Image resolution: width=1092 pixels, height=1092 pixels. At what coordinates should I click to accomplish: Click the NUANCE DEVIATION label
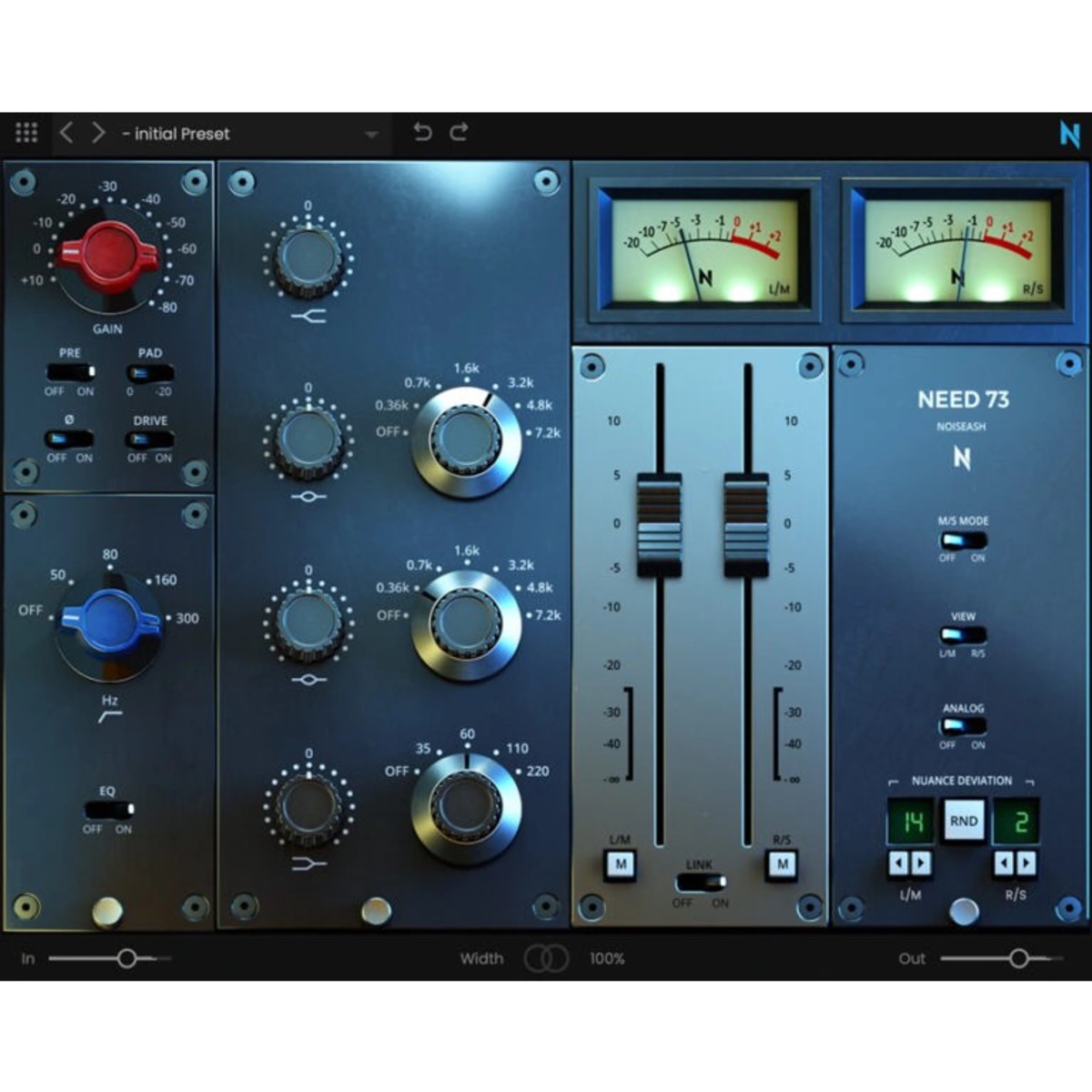click(x=962, y=781)
